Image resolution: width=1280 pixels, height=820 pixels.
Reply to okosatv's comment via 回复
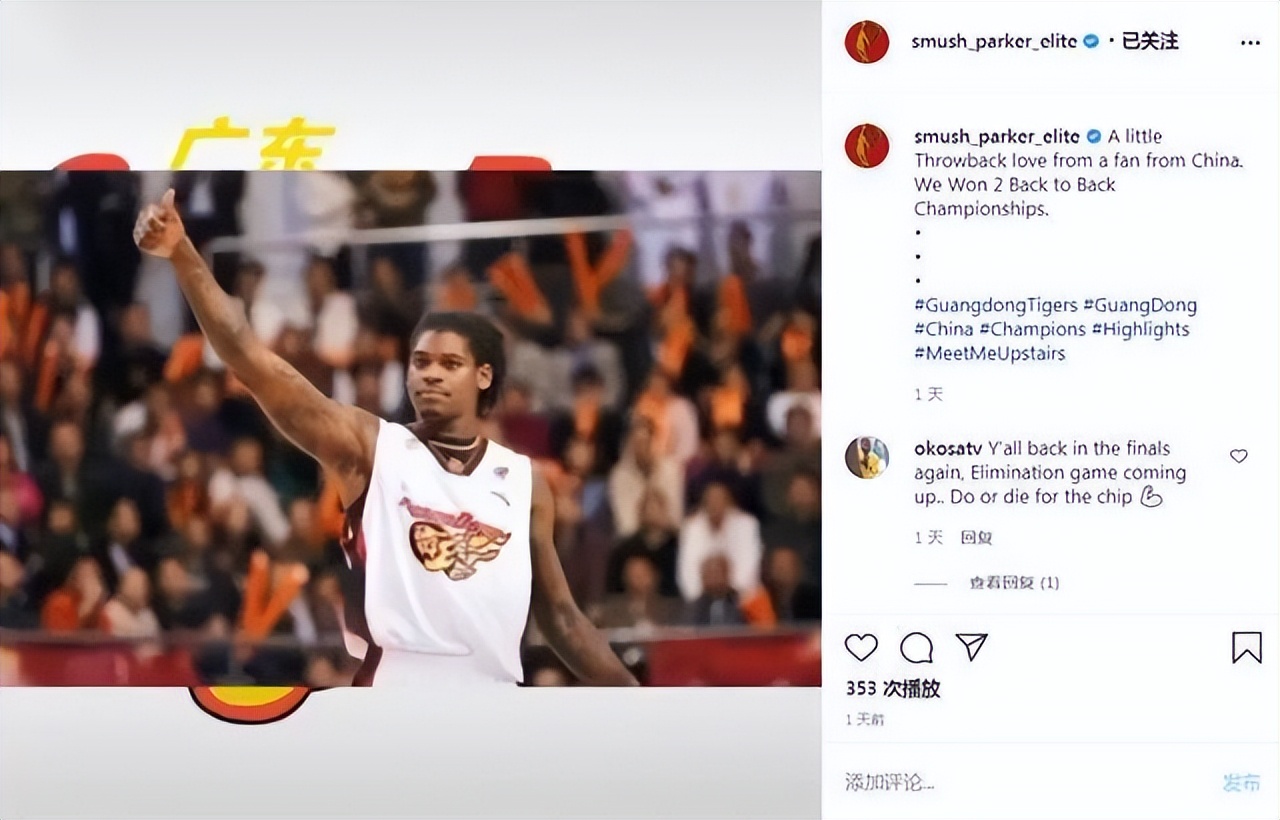(976, 538)
